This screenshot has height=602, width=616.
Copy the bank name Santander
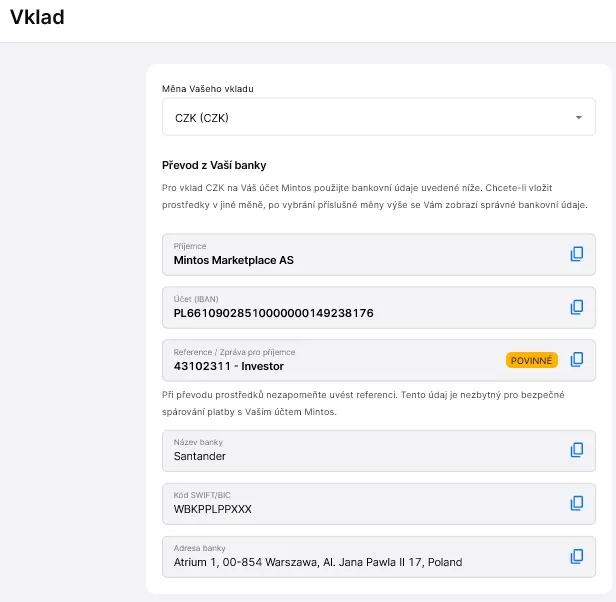(576, 450)
